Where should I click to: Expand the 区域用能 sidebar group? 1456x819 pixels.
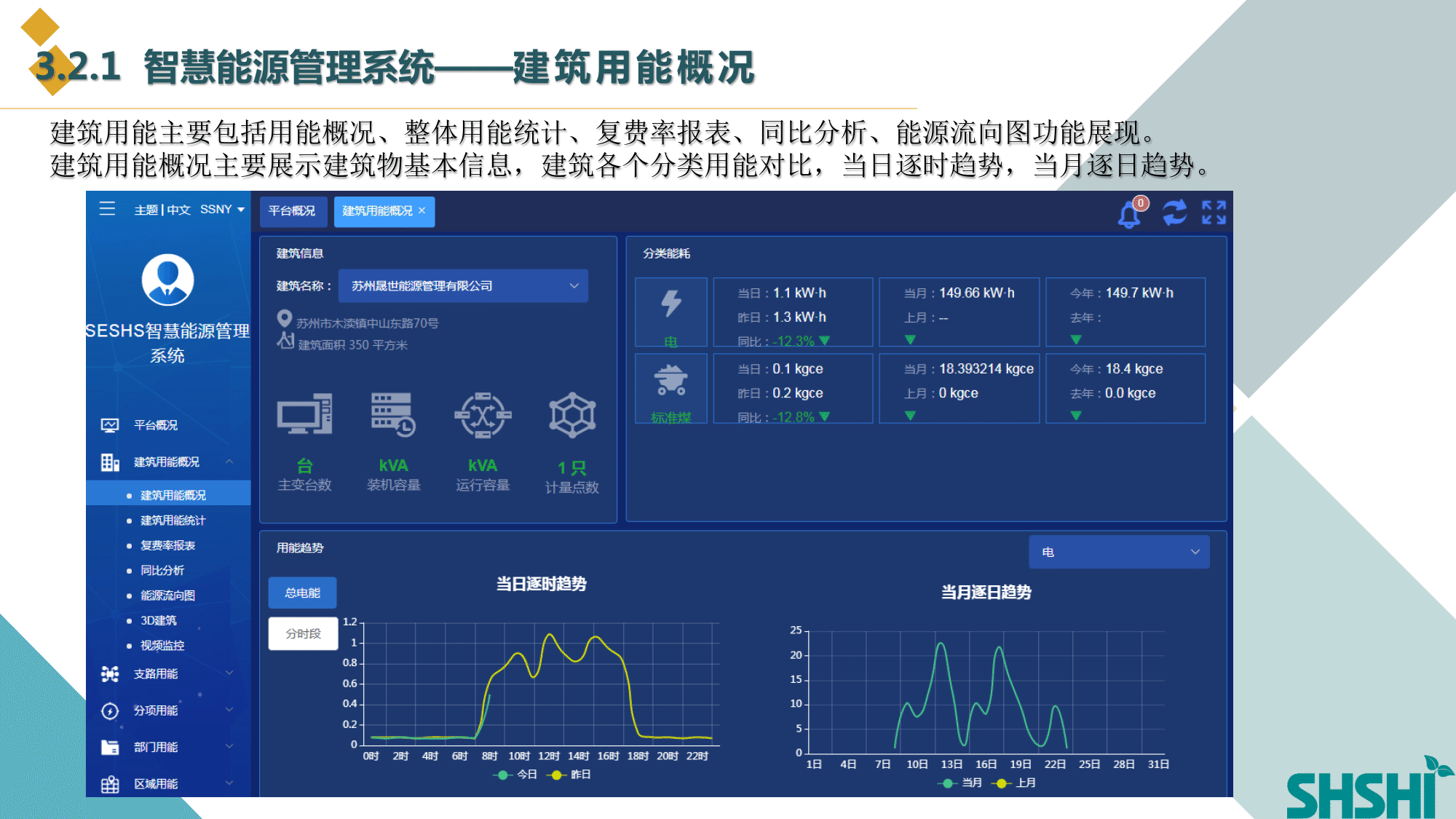click(x=229, y=783)
